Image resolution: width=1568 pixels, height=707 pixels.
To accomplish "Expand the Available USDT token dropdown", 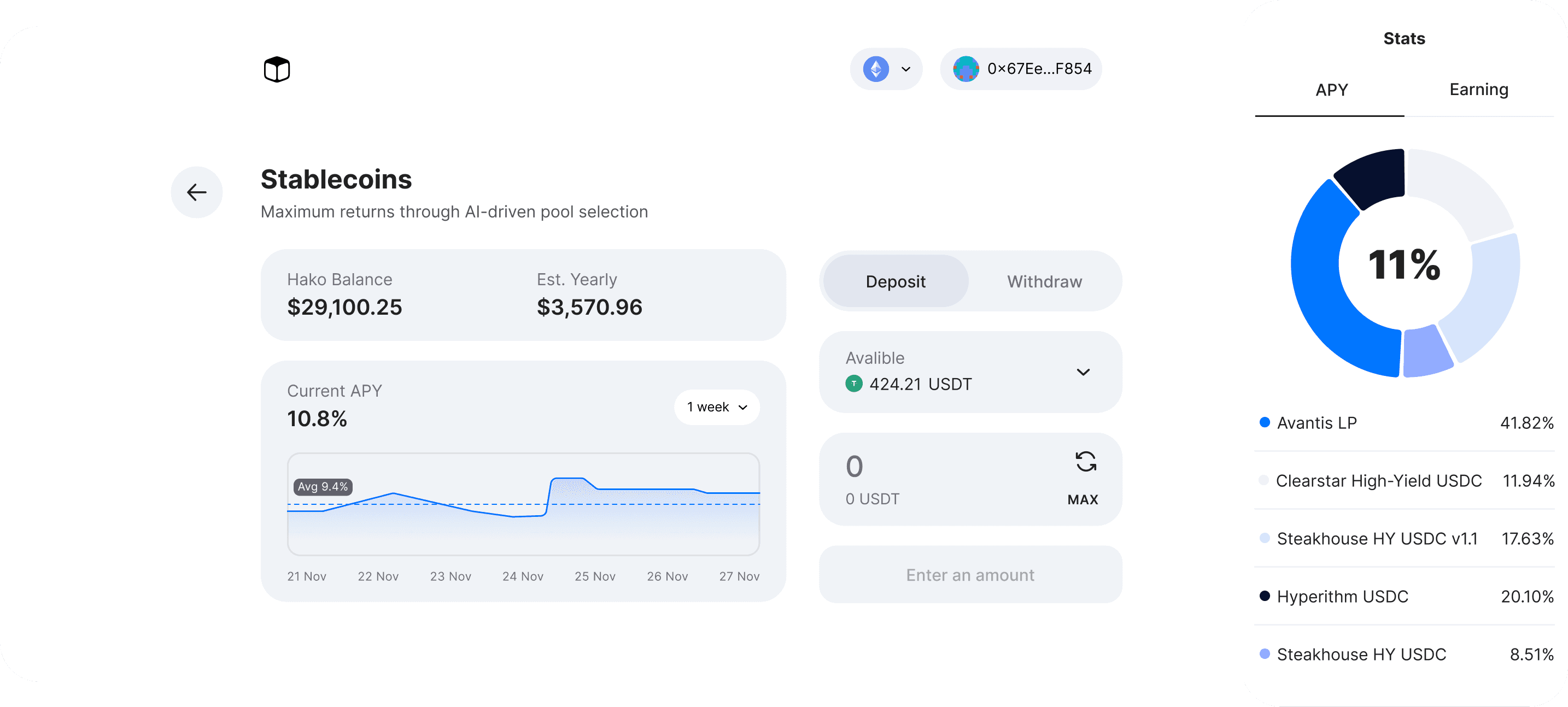I will [1083, 372].
